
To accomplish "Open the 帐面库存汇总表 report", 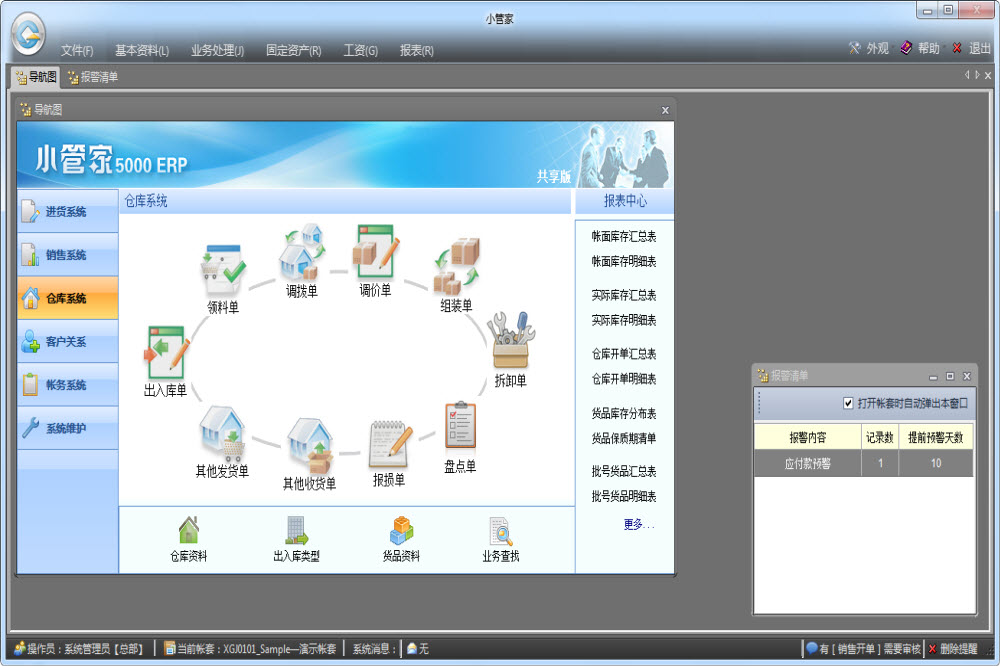I will click(624, 237).
